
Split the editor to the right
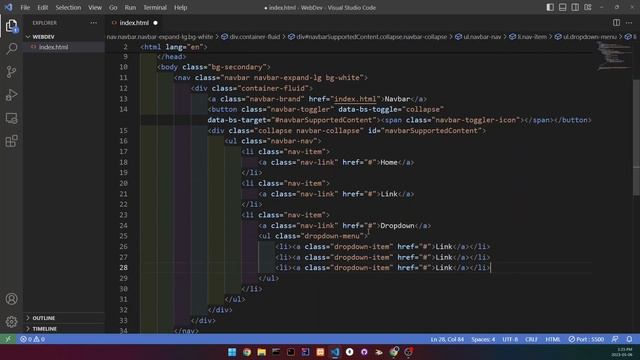coord(616,23)
